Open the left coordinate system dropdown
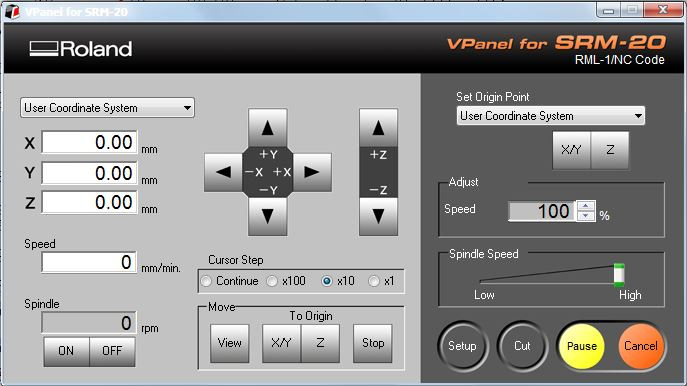Screen dimensions: 687x386 tap(107, 108)
